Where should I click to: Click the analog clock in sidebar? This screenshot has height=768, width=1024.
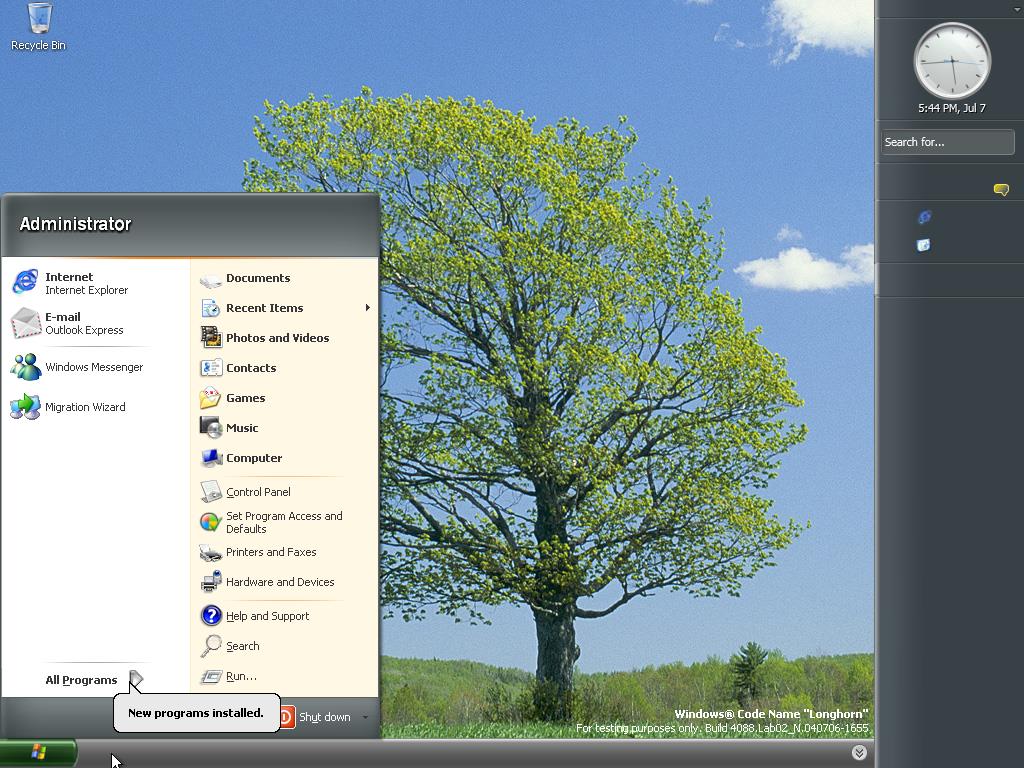click(x=952, y=61)
